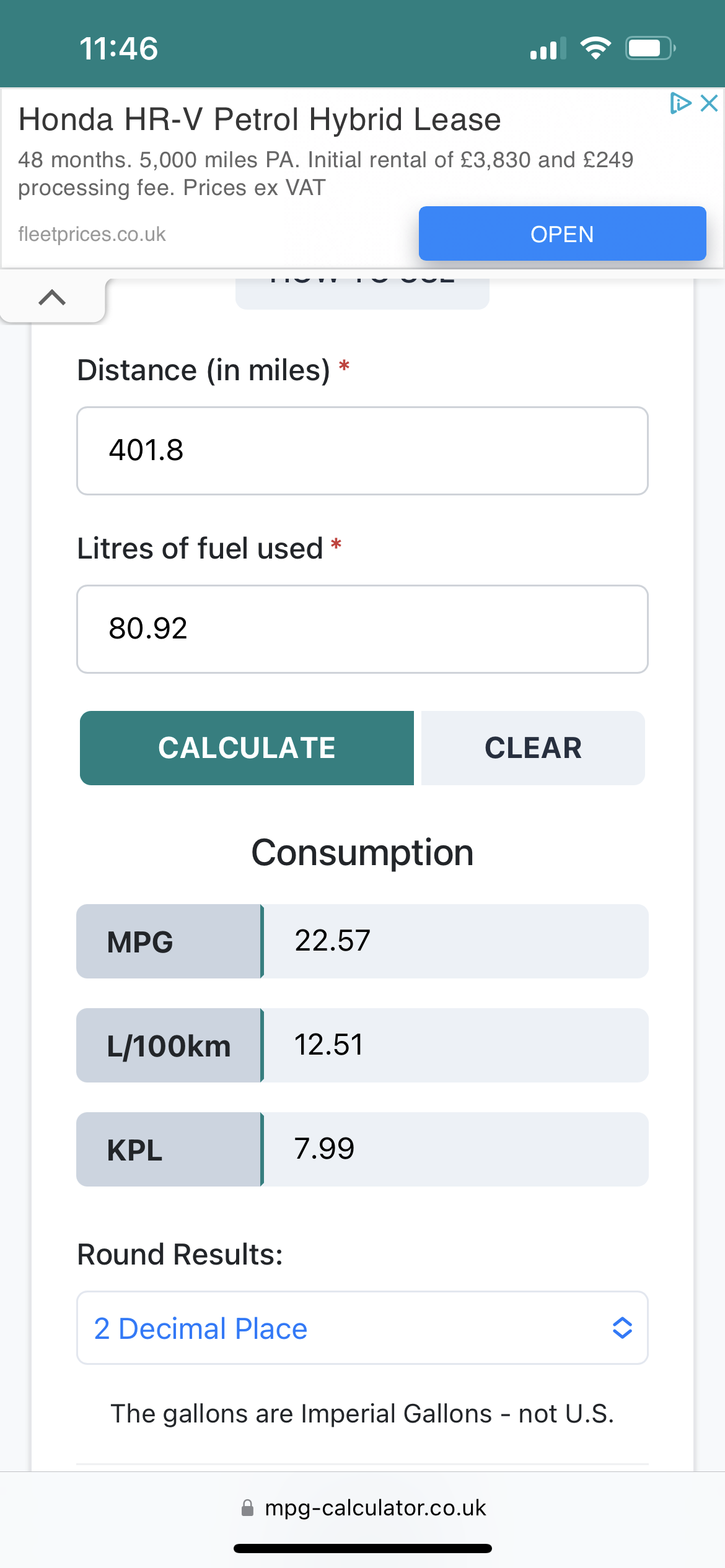Screen dimensions: 725x1568
Task: Open the fleetprices.co.uk ad link
Action: (92, 234)
